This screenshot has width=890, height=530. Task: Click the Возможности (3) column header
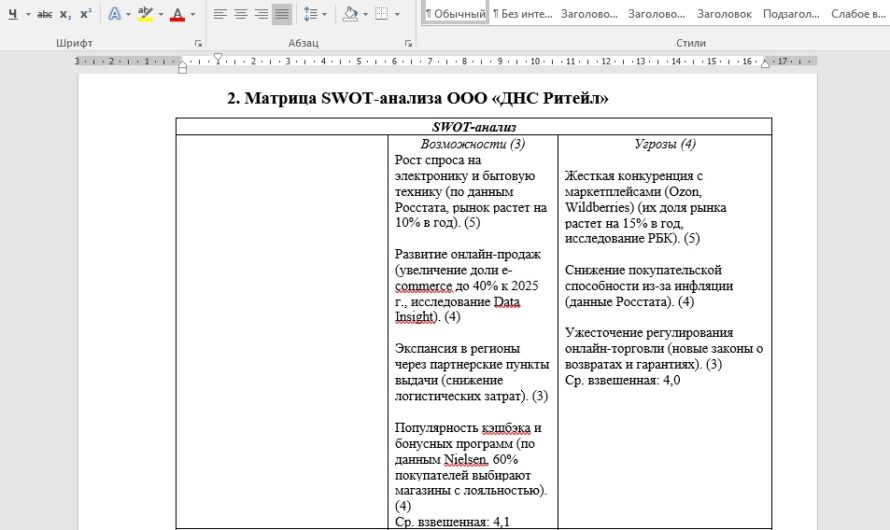pyautogui.click(x=473, y=144)
